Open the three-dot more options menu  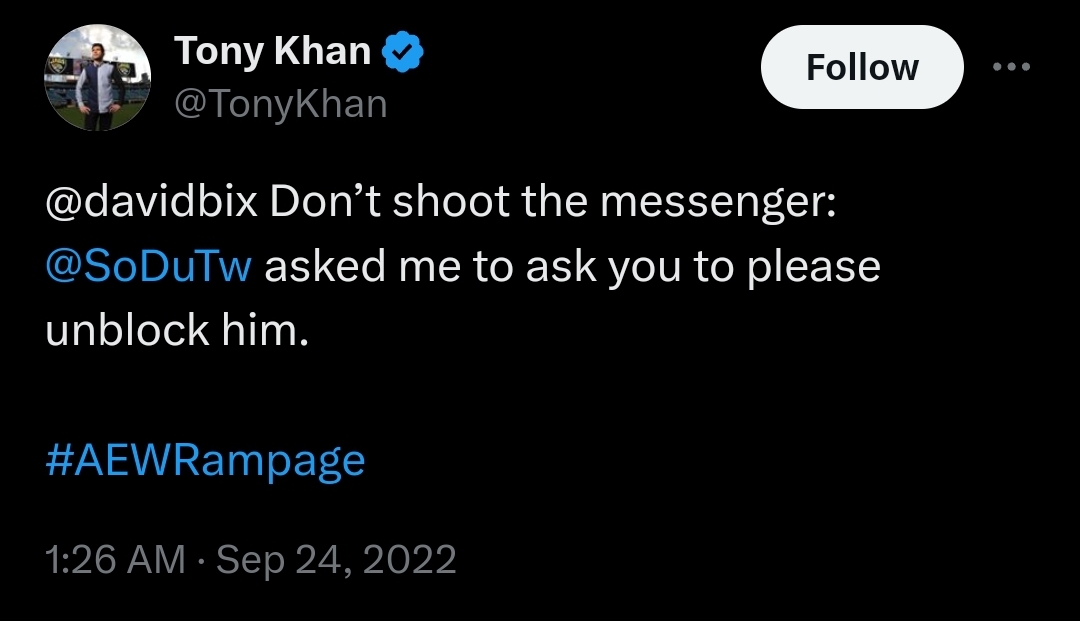(1010, 67)
